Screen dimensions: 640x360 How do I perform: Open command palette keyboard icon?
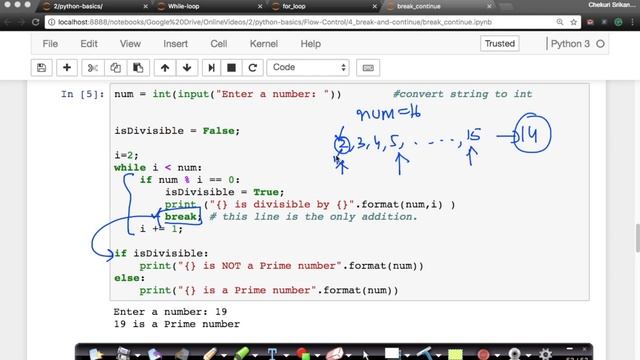coord(368,68)
